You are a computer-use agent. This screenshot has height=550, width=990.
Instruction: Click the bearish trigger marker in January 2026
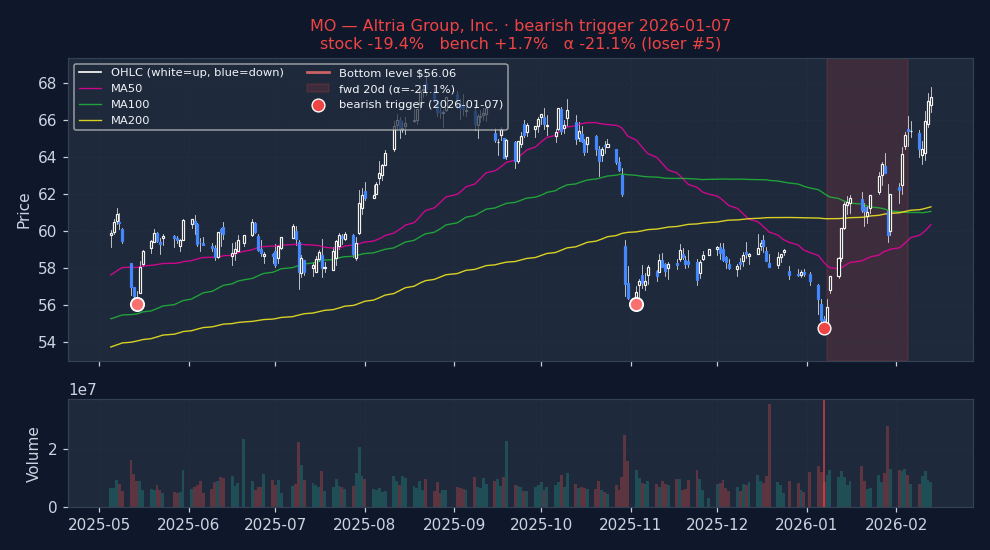[x=824, y=328]
